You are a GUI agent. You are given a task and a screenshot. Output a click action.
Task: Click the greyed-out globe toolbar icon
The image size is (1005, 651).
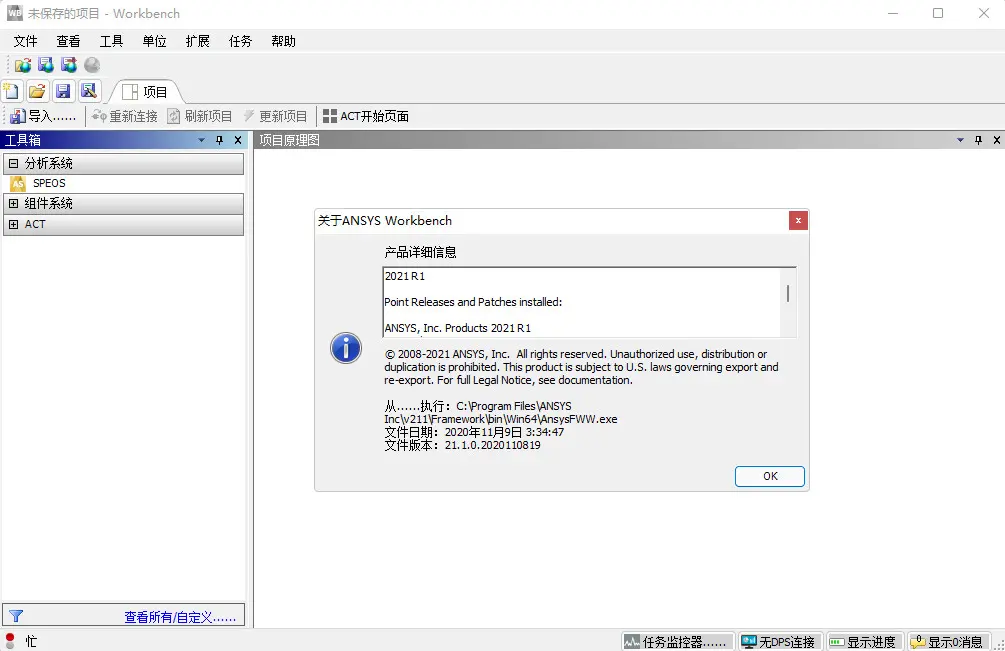(x=92, y=65)
